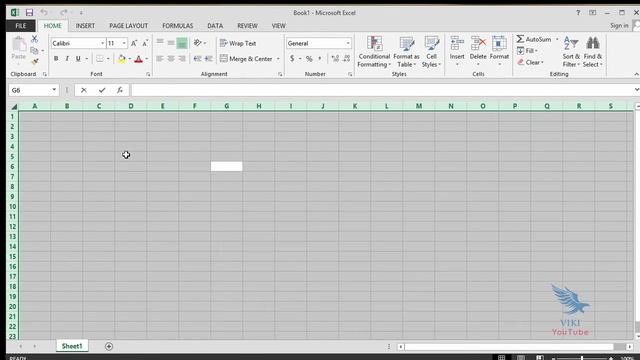This screenshot has height=360, width=640.
Task: Toggle Top Align
Action: coord(160,43)
